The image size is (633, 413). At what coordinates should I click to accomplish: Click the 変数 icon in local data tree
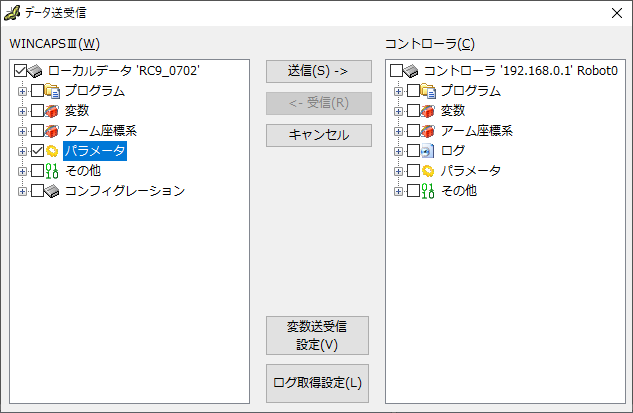53,111
